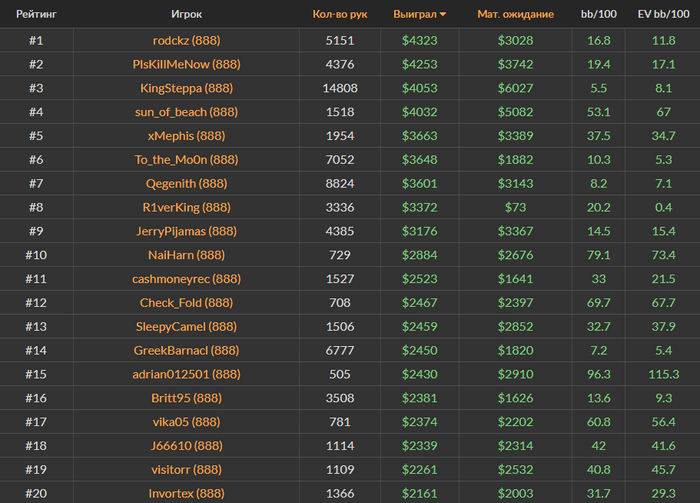
Task: Open cashmoneyrec (888) player link
Action: [186, 279]
